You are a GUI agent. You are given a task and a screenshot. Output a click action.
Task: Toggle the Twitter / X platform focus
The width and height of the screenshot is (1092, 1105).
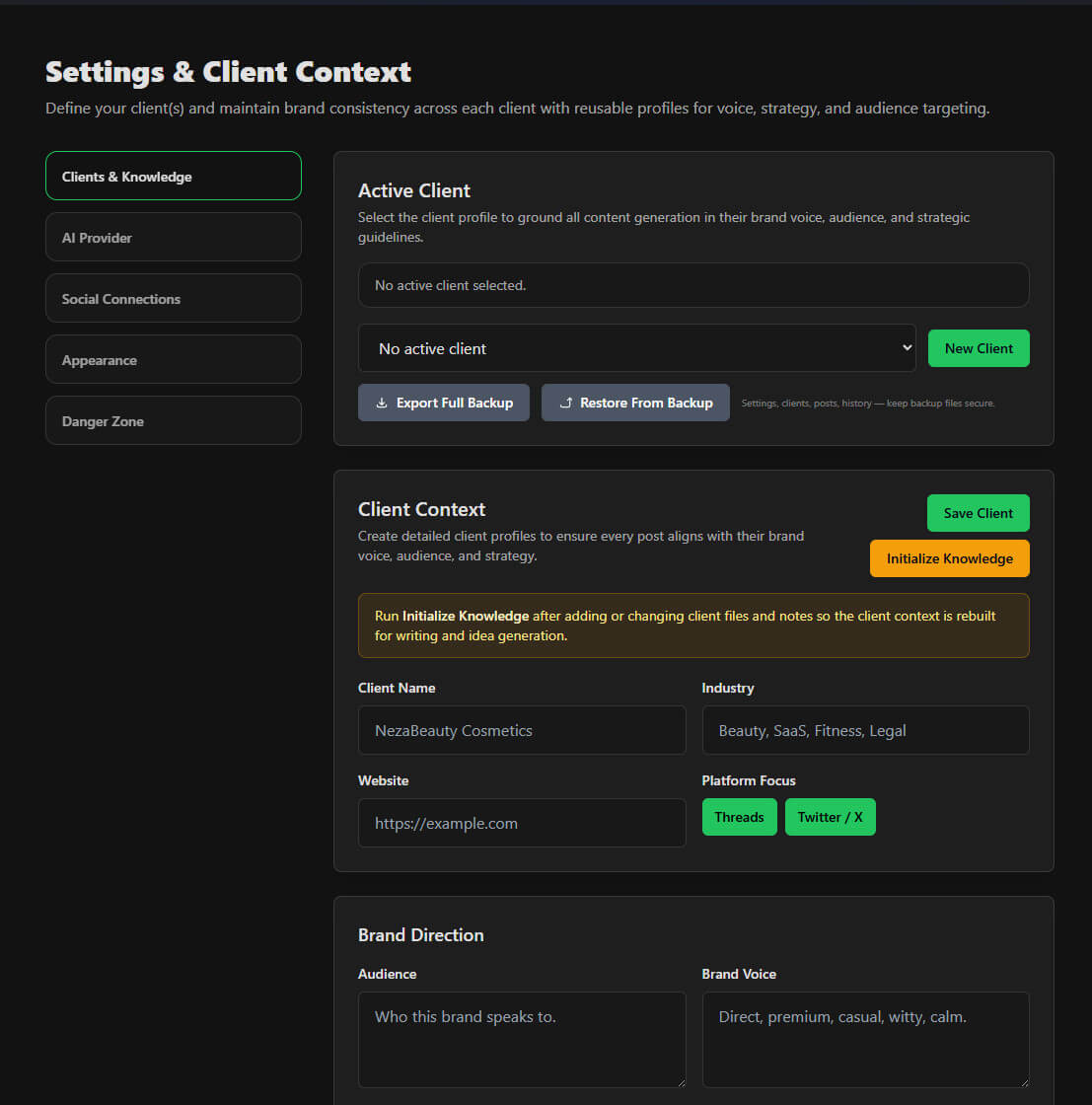click(x=830, y=817)
